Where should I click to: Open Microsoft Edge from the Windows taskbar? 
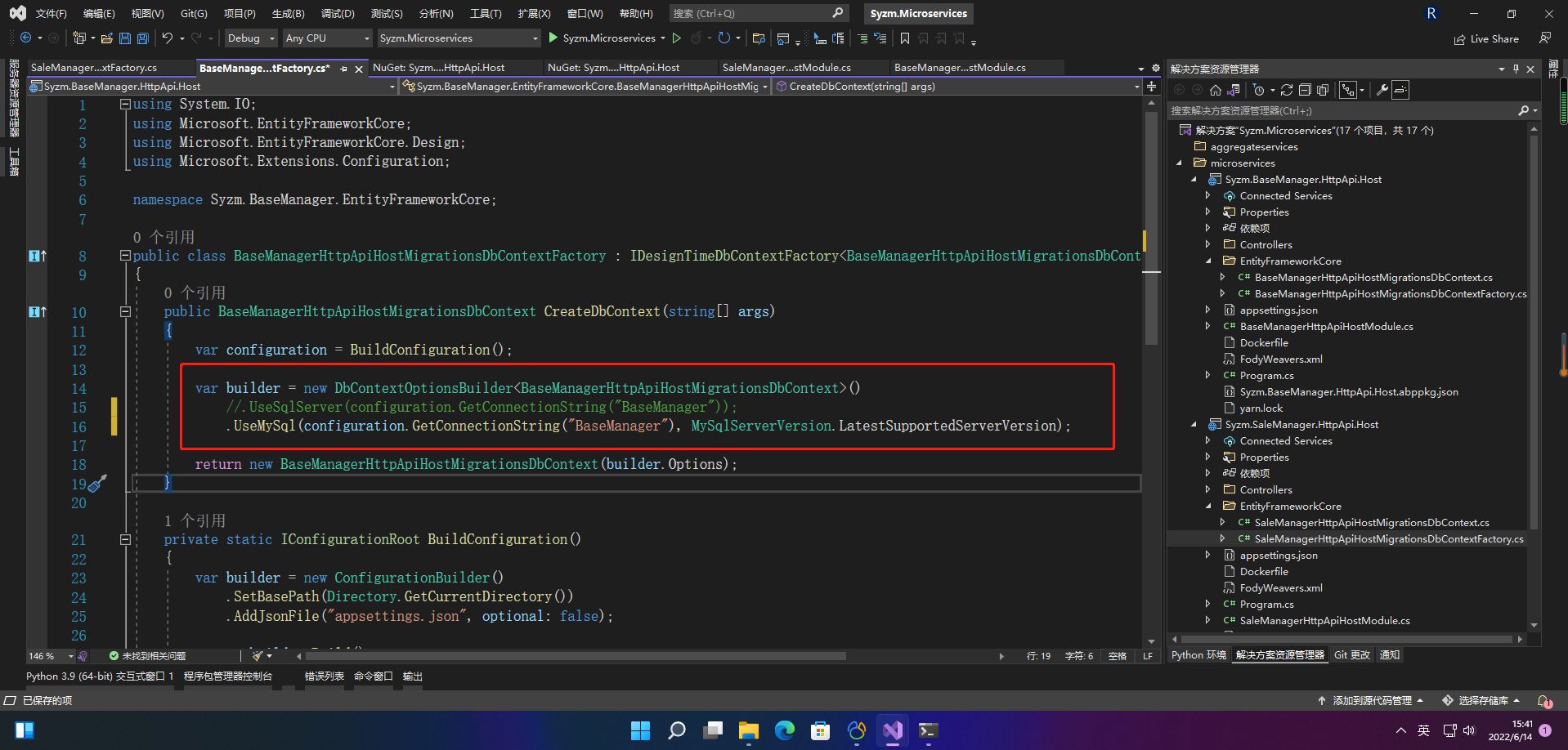click(784, 730)
